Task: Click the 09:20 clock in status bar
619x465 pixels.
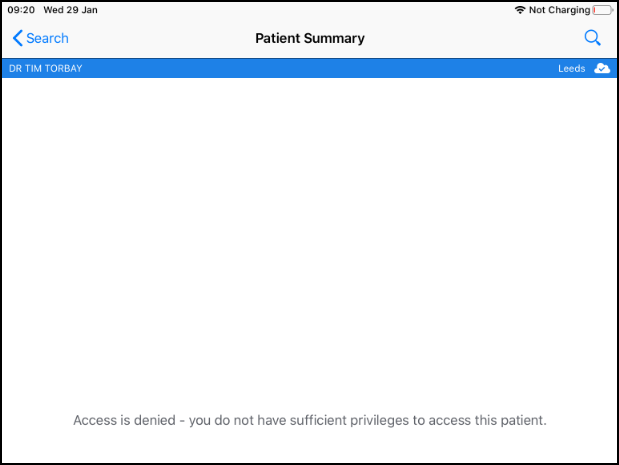Action: point(21,9)
